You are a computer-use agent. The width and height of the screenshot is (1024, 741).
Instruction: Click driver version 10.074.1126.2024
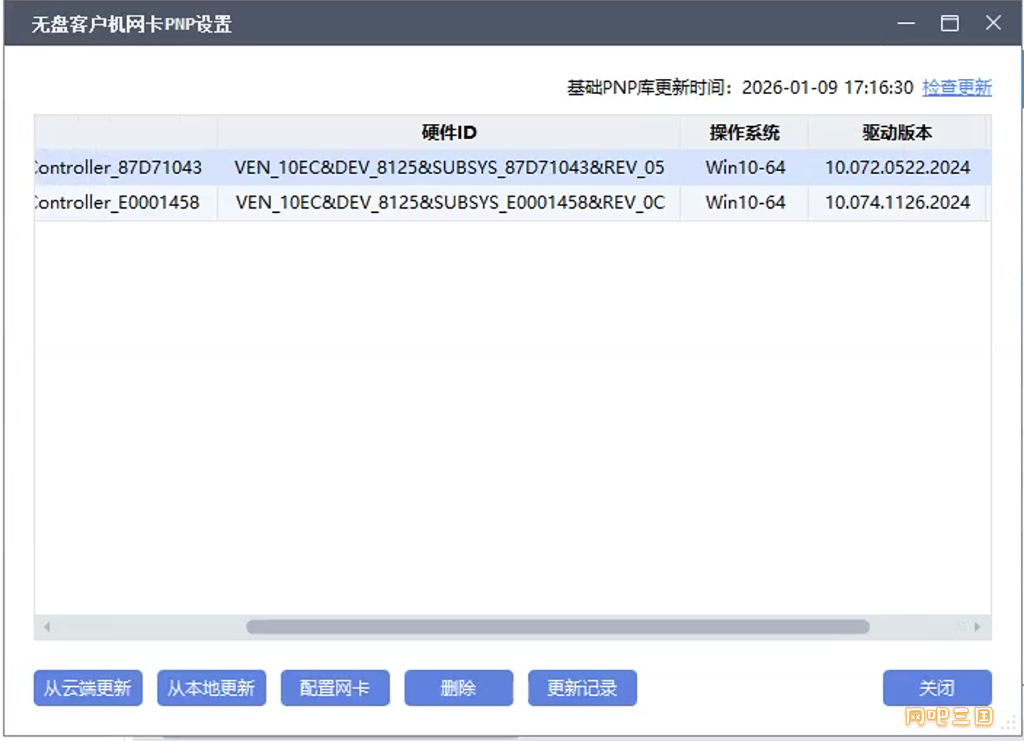(x=897, y=203)
